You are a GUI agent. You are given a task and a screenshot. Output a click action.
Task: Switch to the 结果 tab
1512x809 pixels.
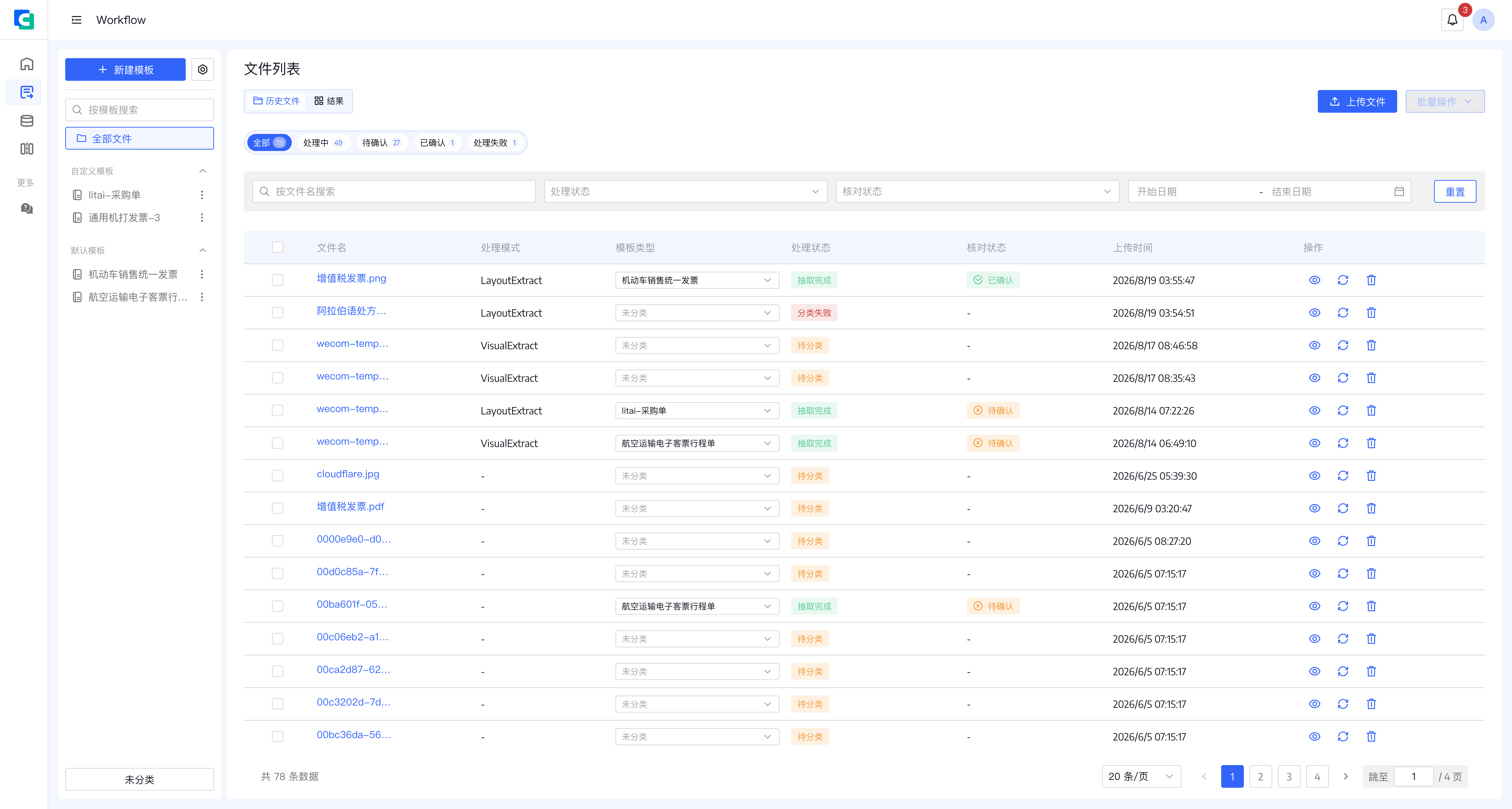[329, 101]
